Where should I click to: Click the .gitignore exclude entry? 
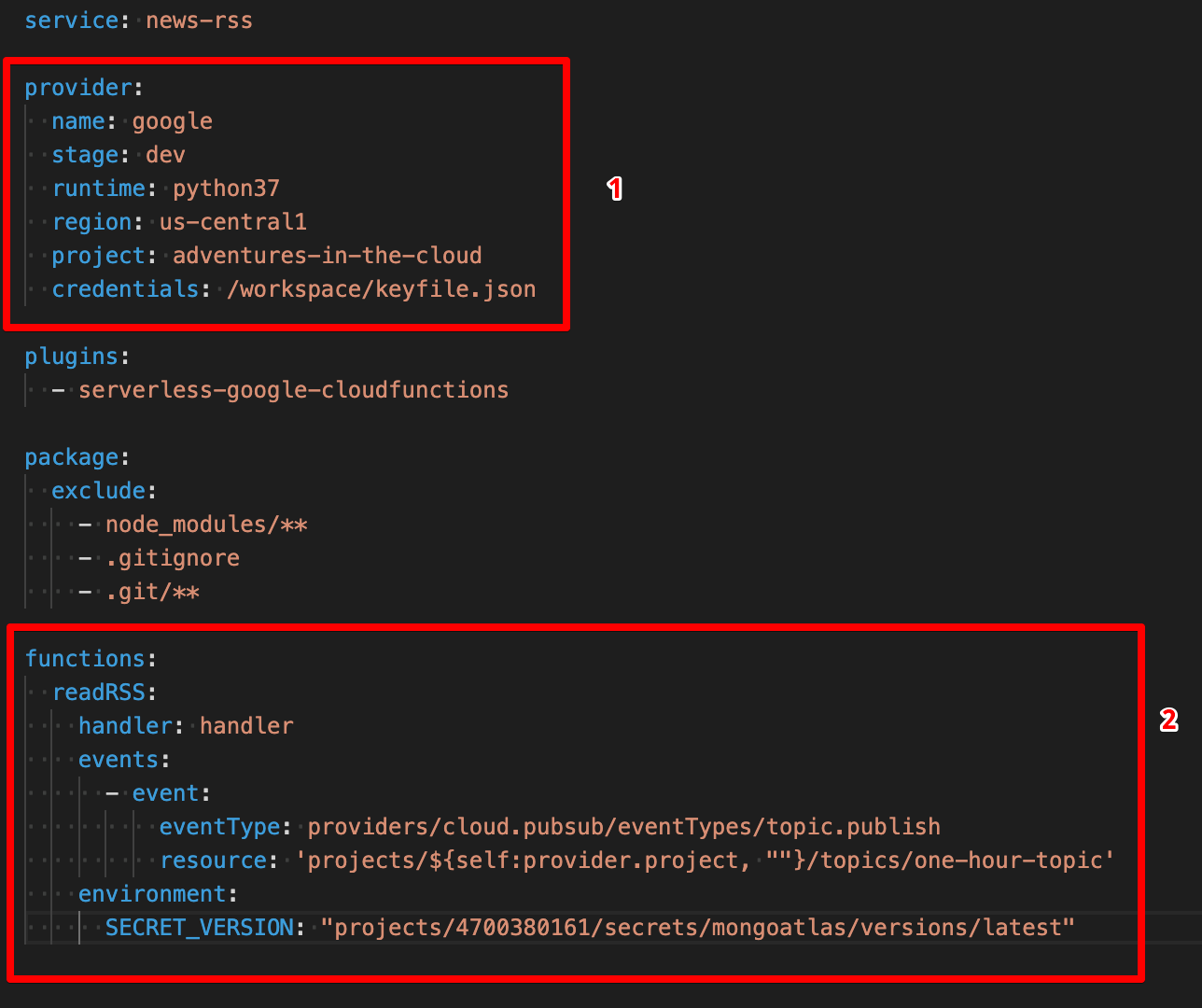pyautogui.click(x=173, y=558)
